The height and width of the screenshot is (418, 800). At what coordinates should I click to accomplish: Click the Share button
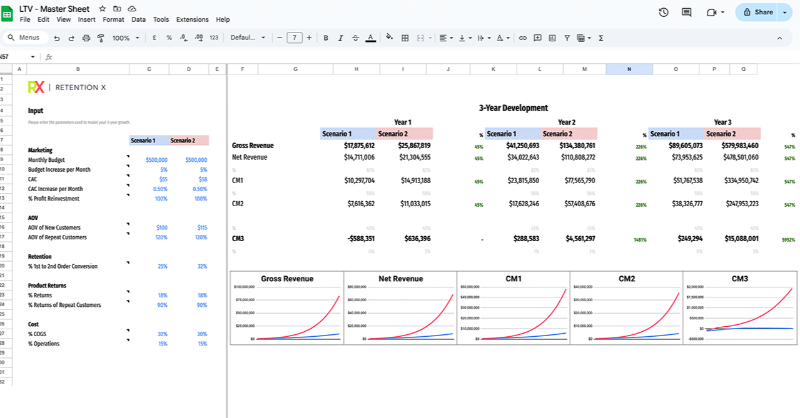[757, 12]
